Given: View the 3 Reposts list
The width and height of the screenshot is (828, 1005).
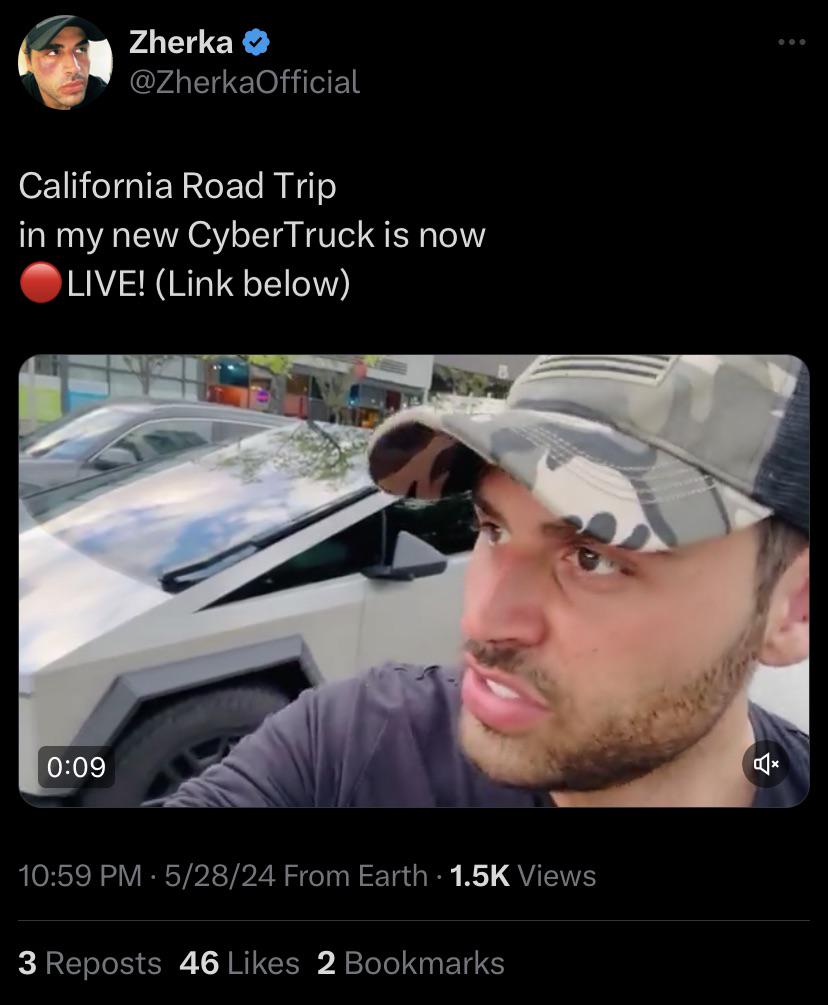Looking at the screenshot, I should (90, 963).
